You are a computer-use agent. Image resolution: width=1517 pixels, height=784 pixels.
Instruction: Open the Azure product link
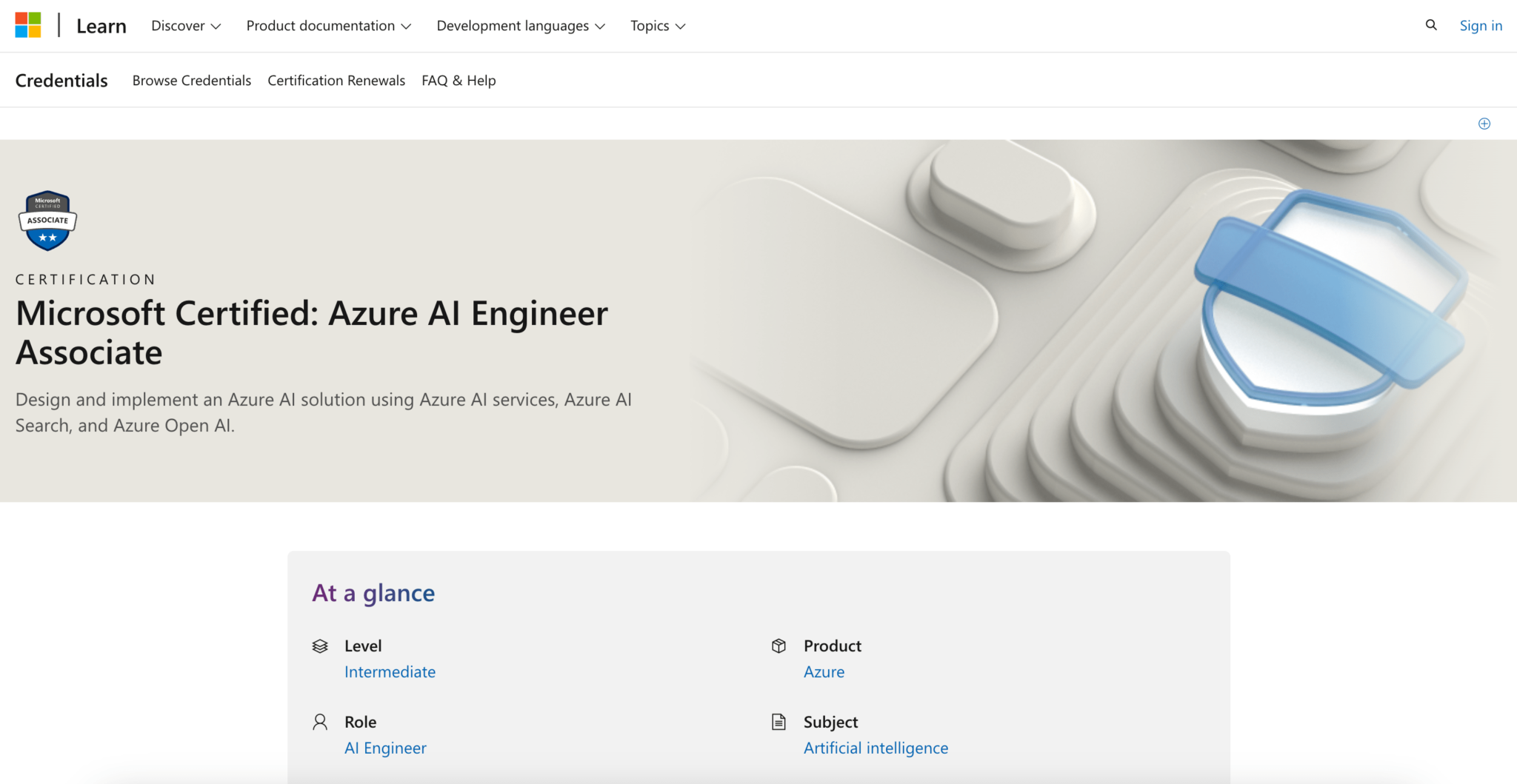point(824,672)
